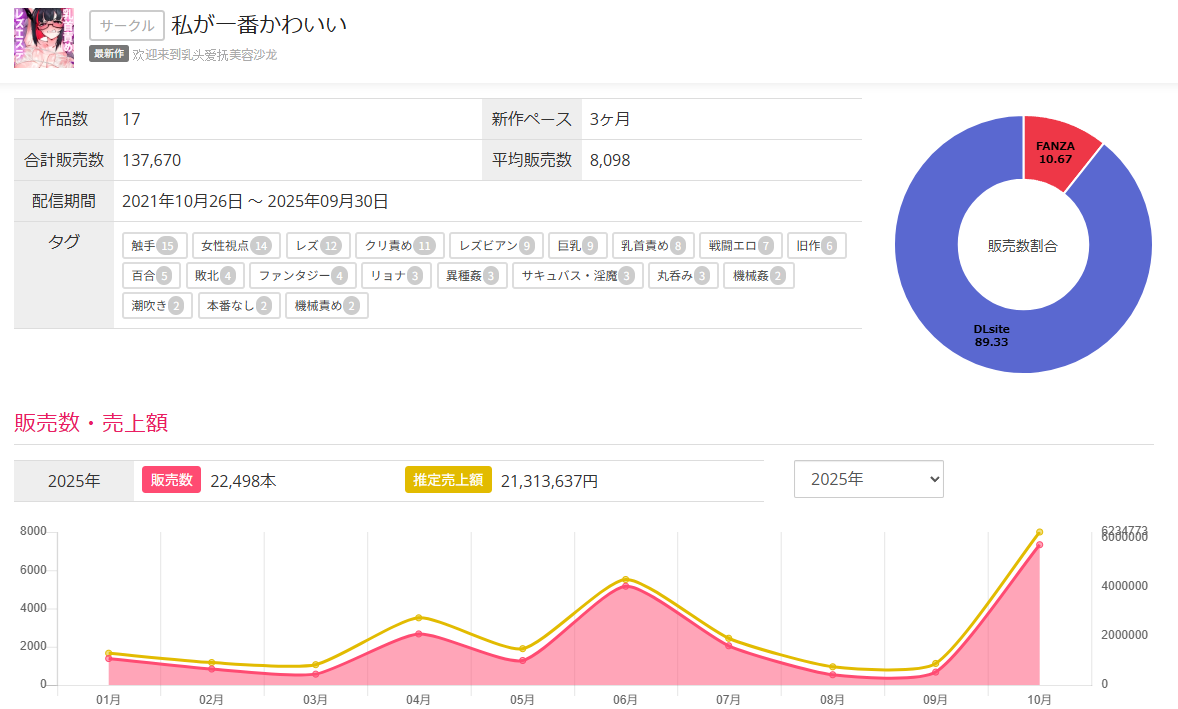This screenshot has height=709, width=1178.
Task: Click the June peak data point on chart
Action: pyautogui.click(x=626, y=586)
